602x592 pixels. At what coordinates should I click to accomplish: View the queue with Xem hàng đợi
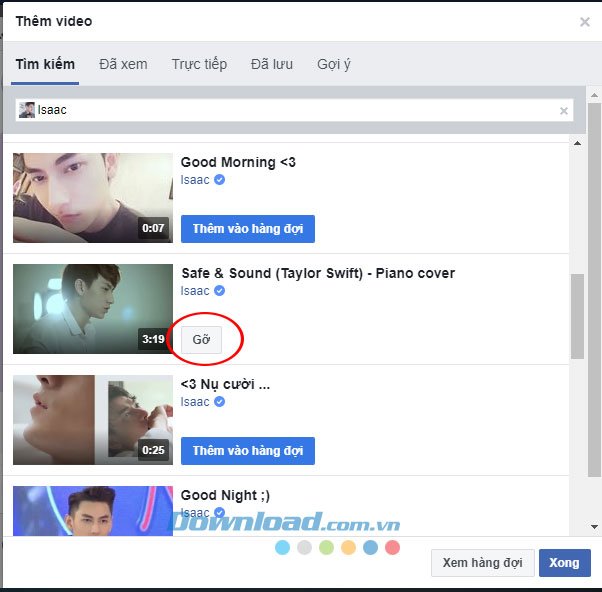[x=483, y=563]
